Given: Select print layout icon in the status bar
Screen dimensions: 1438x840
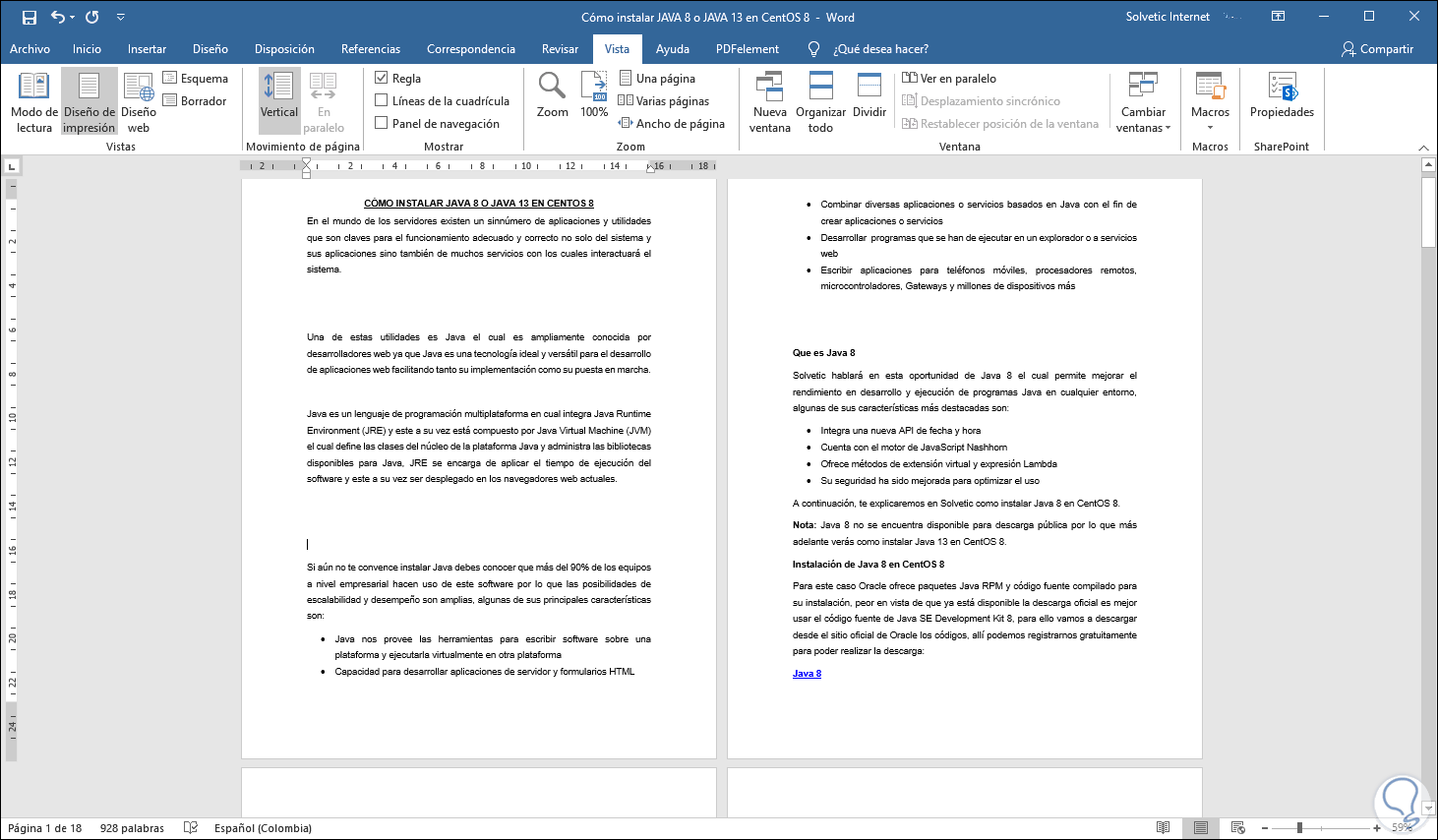Looking at the screenshot, I should [x=1201, y=828].
